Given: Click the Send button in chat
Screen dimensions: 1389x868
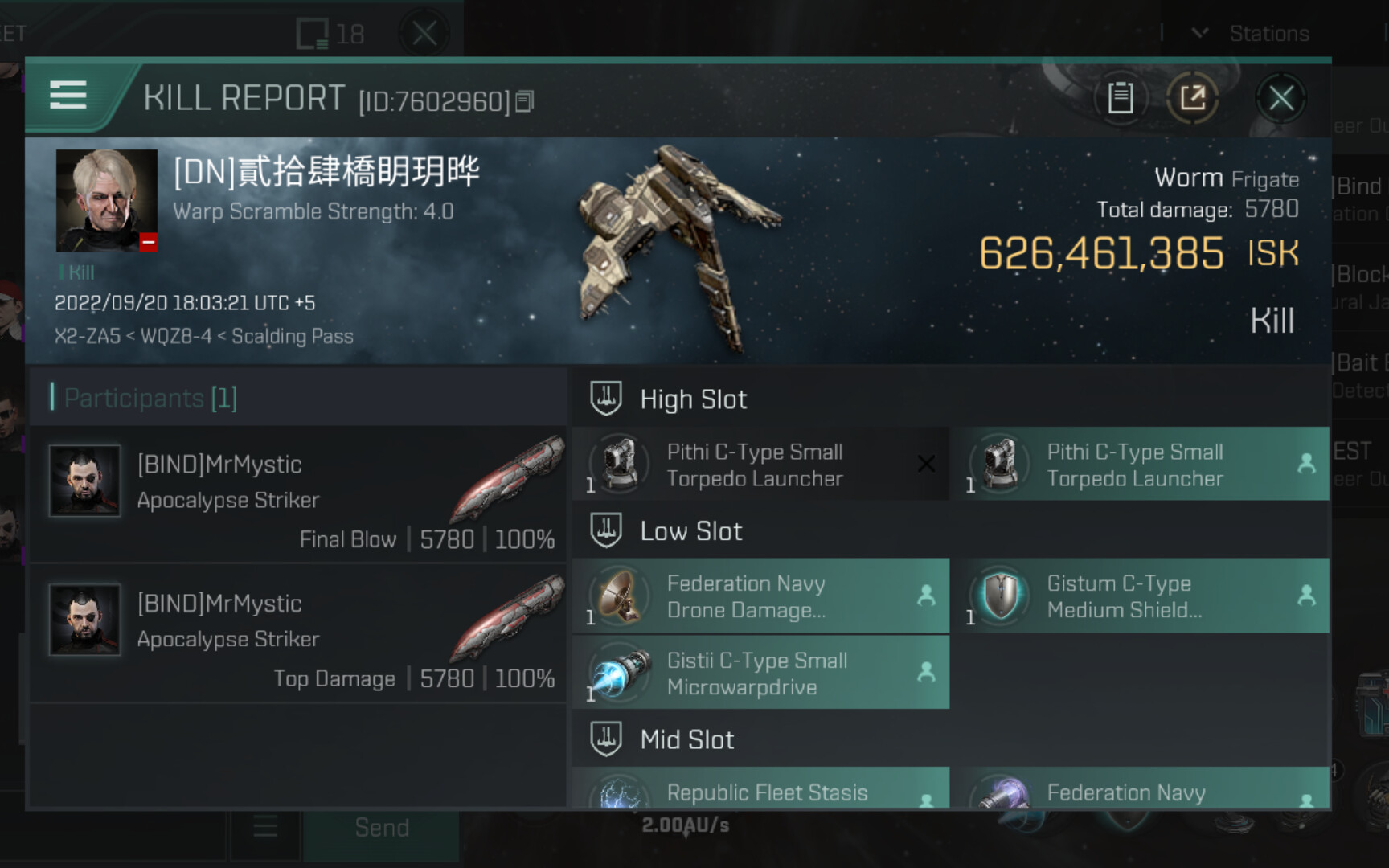Looking at the screenshot, I should [382, 828].
